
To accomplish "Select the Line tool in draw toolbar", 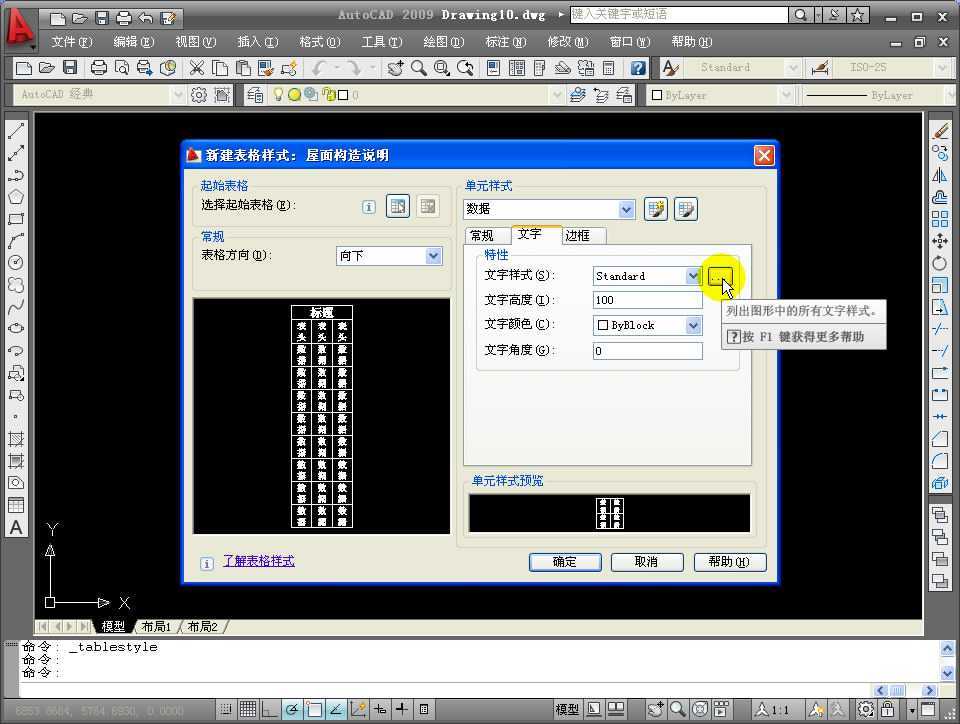I will (16, 130).
